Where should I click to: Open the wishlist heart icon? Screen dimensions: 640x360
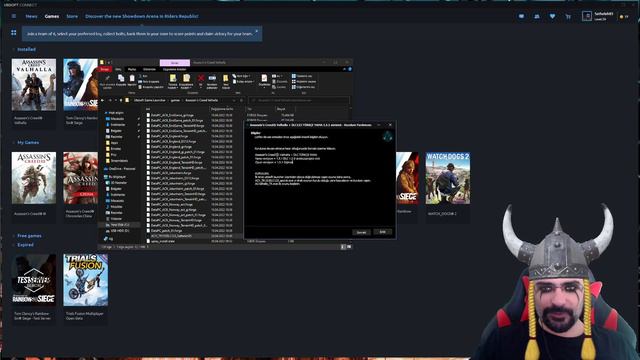552,16
